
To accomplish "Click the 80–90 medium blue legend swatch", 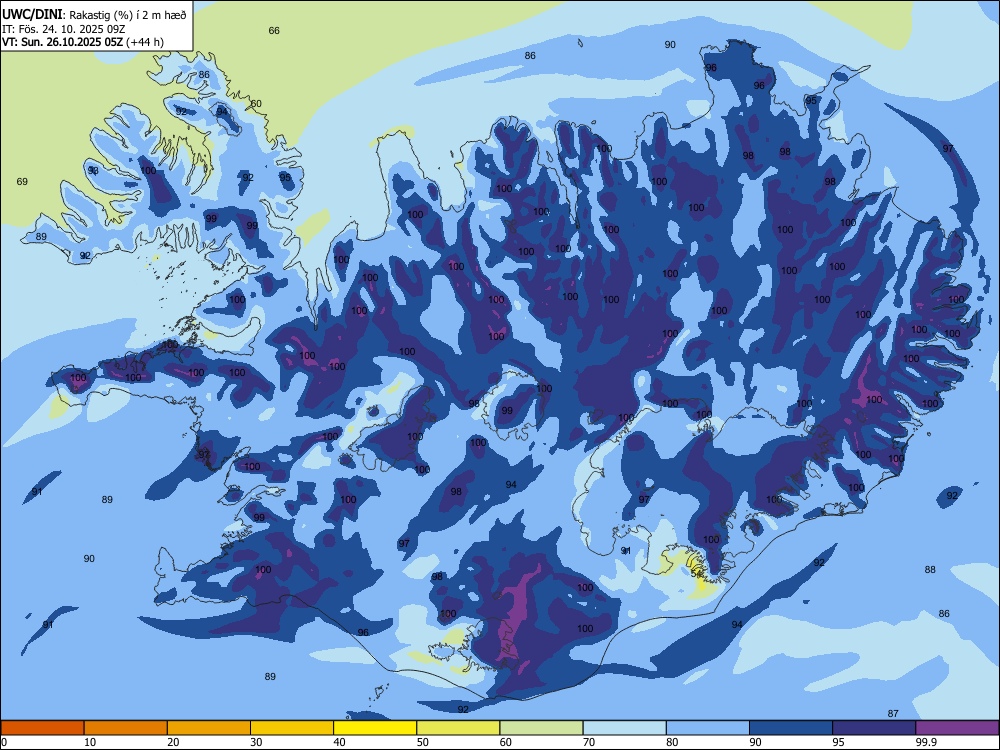I will point(708,728).
